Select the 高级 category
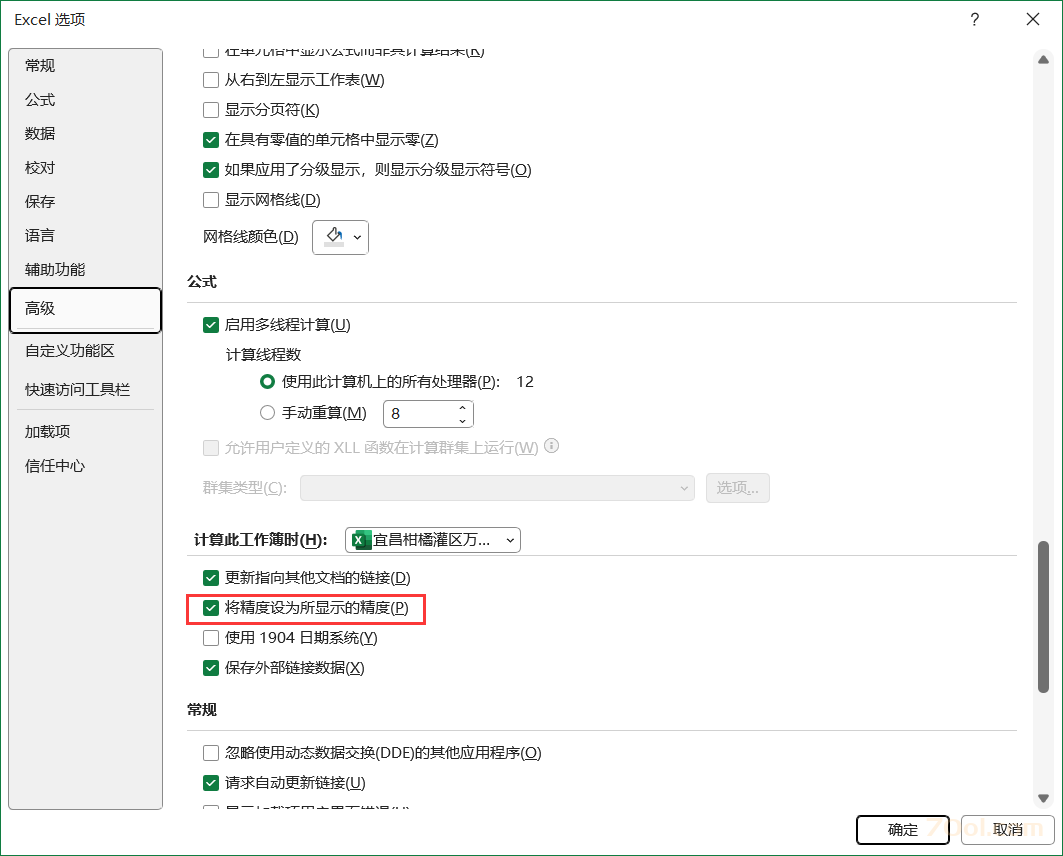 [85, 310]
